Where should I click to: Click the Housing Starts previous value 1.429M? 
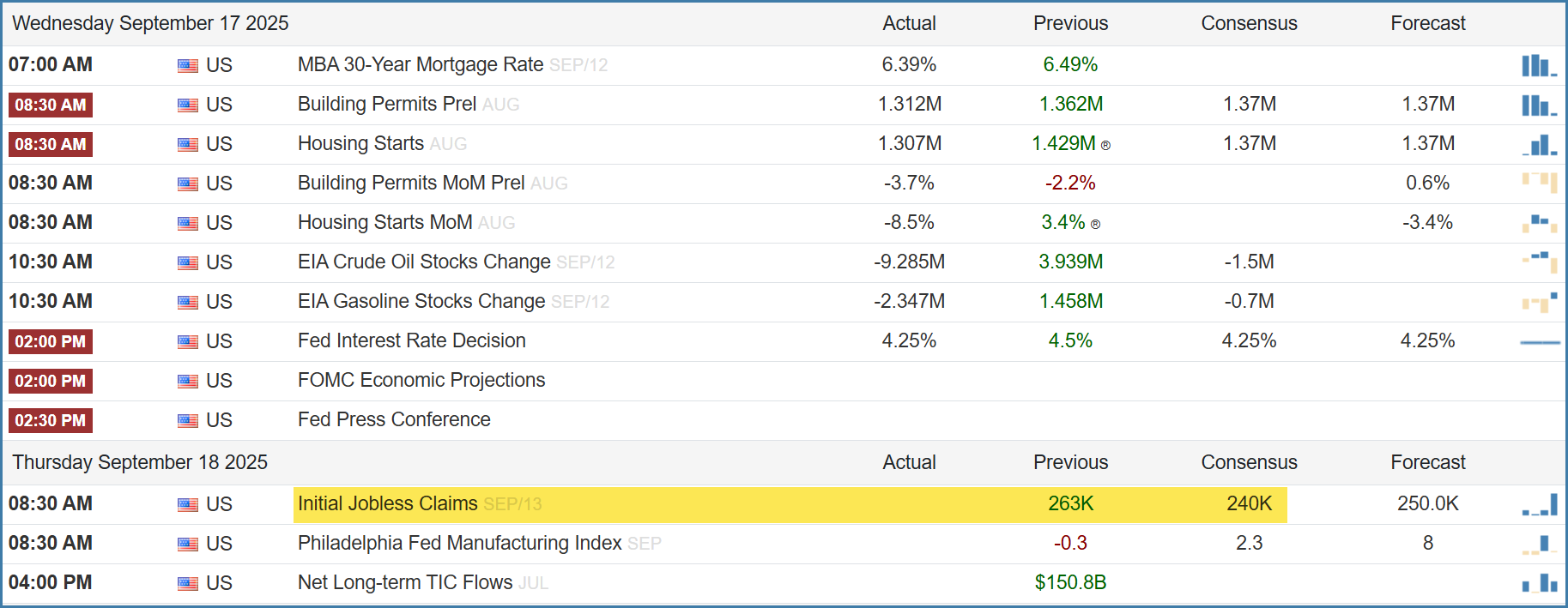(1063, 143)
